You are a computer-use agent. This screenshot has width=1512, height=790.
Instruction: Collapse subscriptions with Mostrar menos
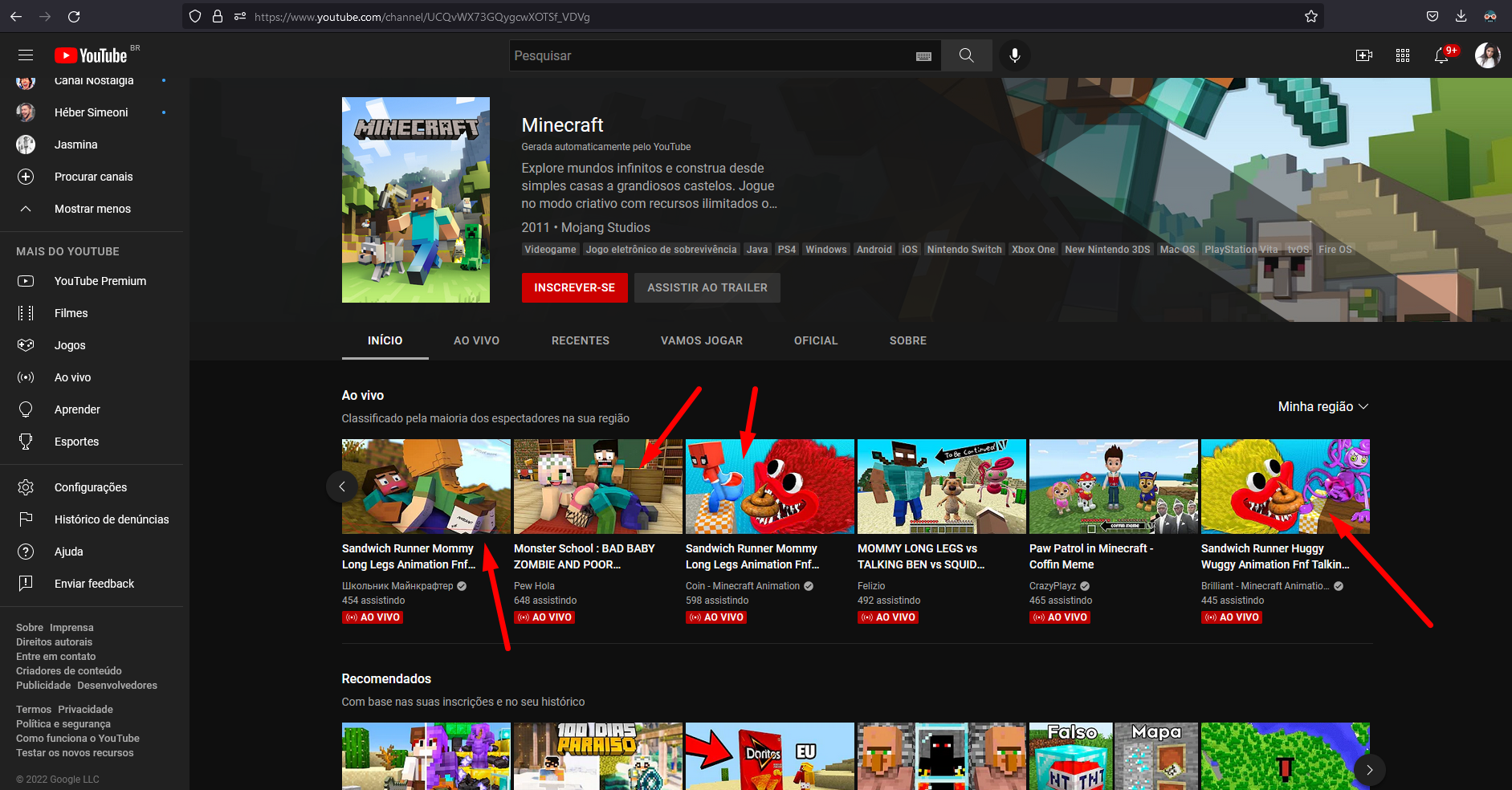[92, 209]
